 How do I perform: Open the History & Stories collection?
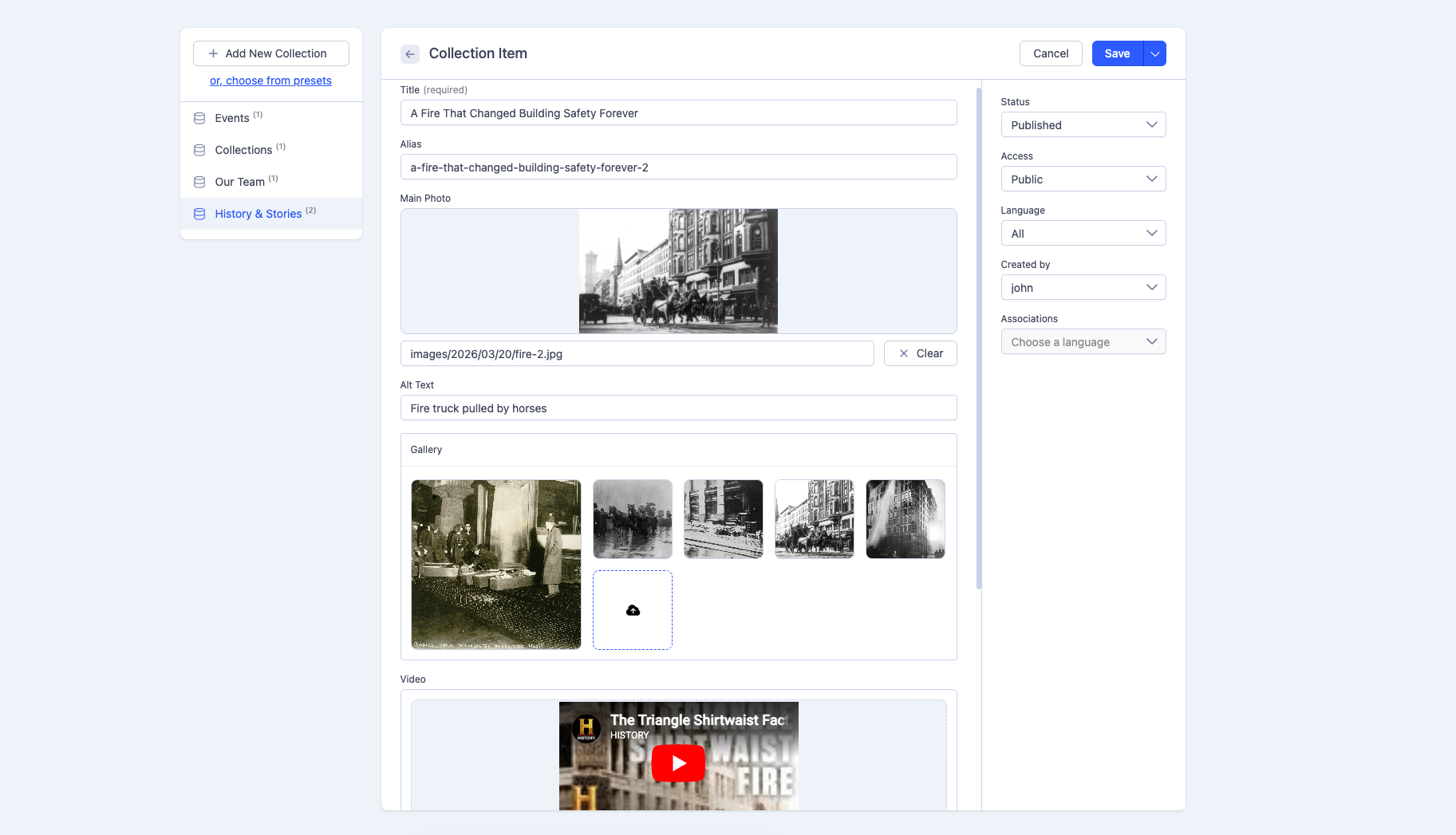pyautogui.click(x=258, y=214)
